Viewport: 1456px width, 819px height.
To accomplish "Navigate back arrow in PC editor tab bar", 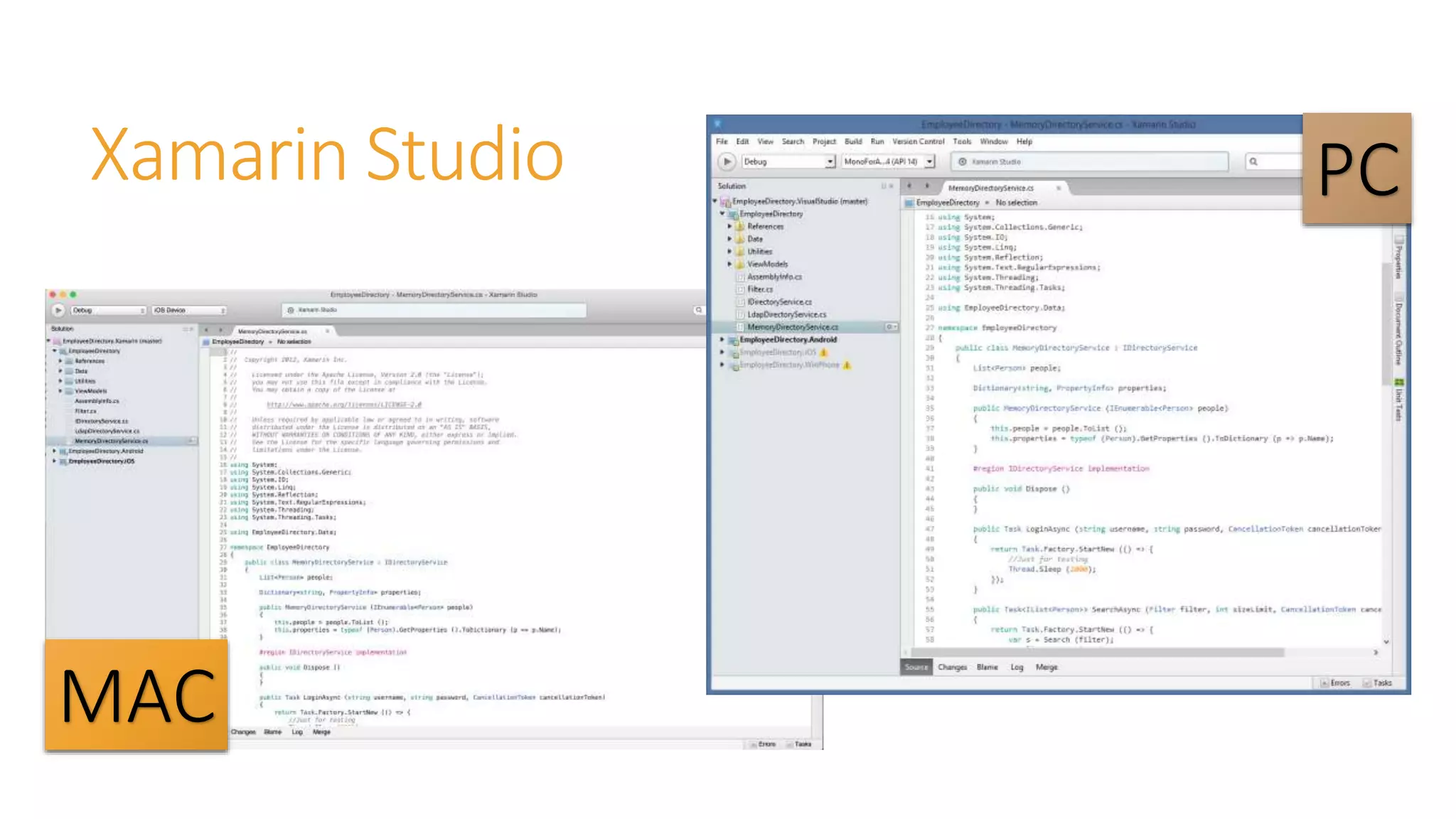I will 909,186.
